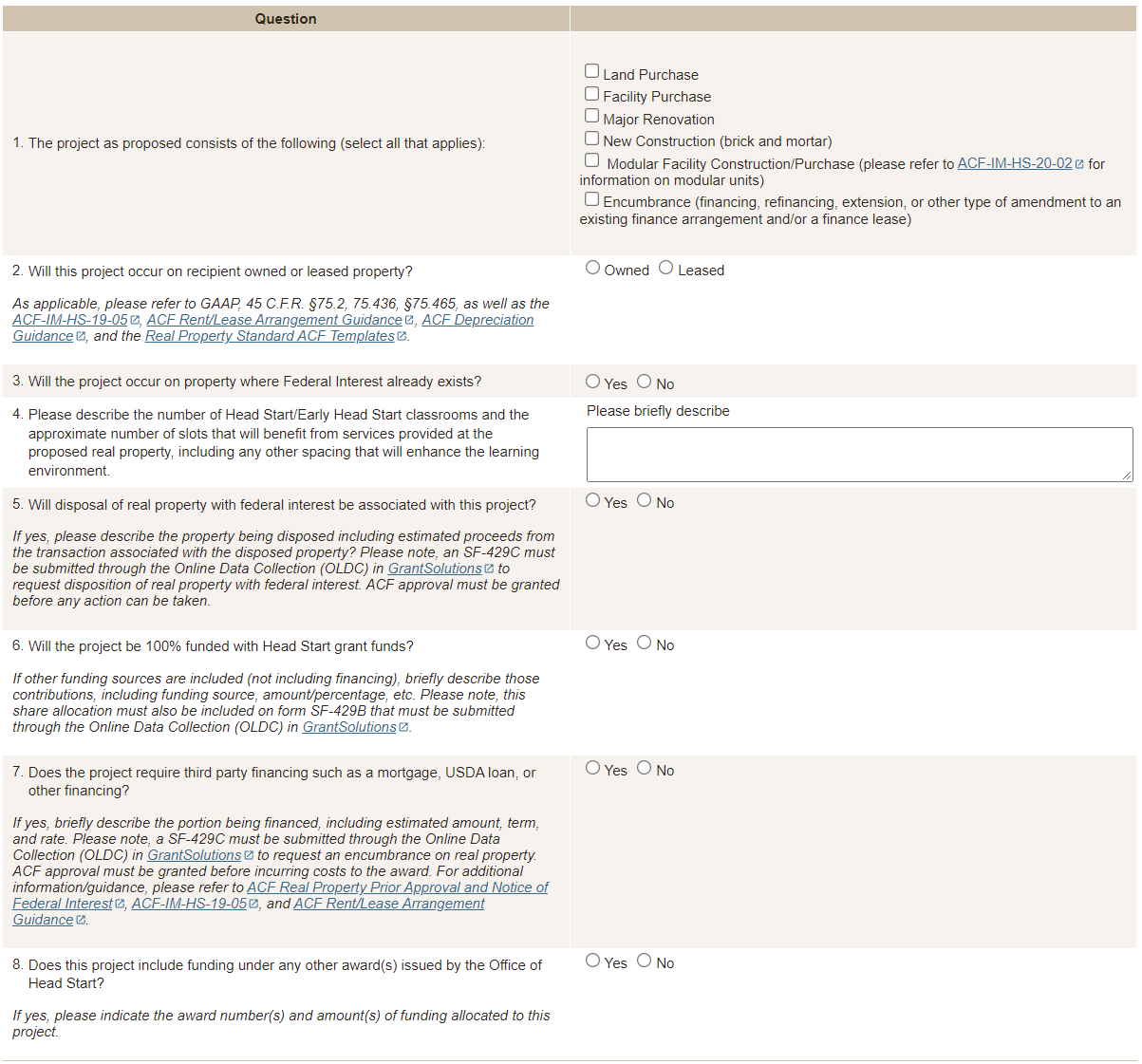Select Yes for 100% Head Start funding
Screen dimensions: 1142x1064
pyautogui.click(x=592, y=643)
